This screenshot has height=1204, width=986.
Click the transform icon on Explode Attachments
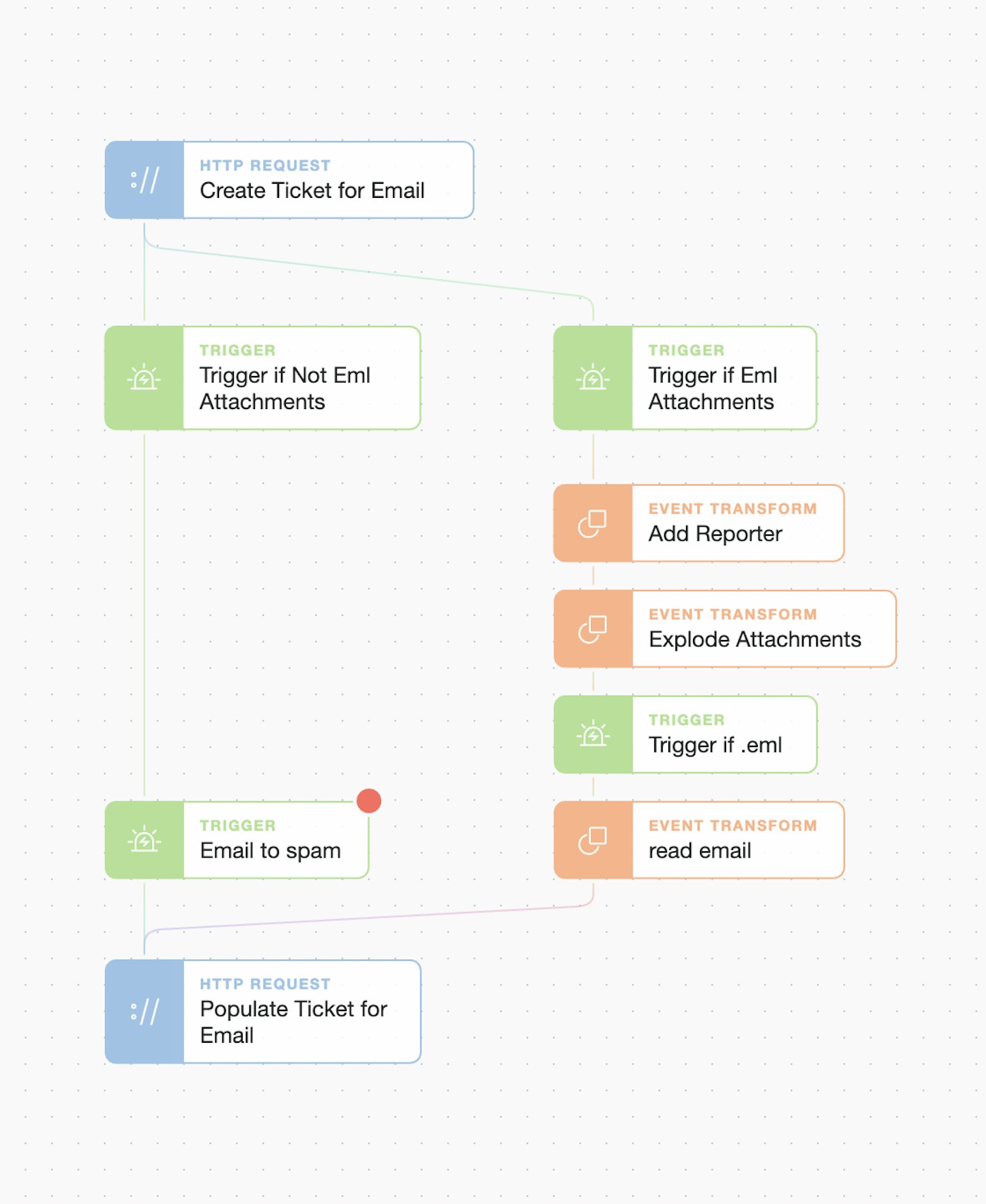click(593, 629)
